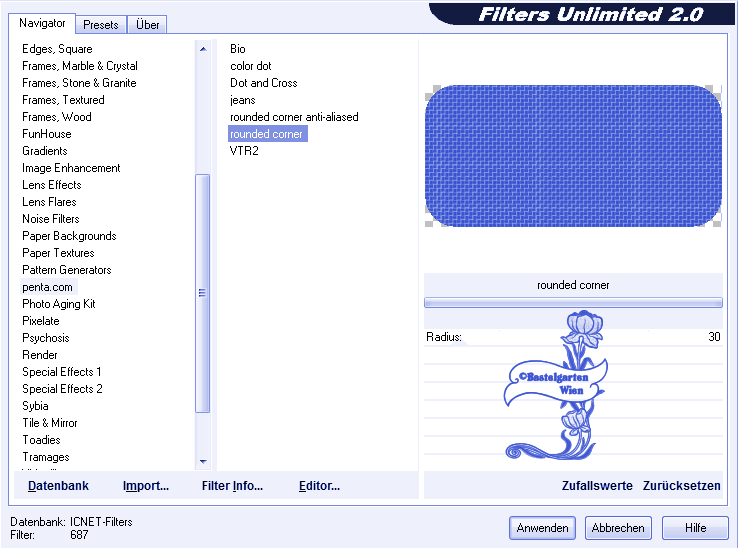The width and height of the screenshot is (738, 548).
Task: Choose the VTR2 filter
Action: click(244, 151)
